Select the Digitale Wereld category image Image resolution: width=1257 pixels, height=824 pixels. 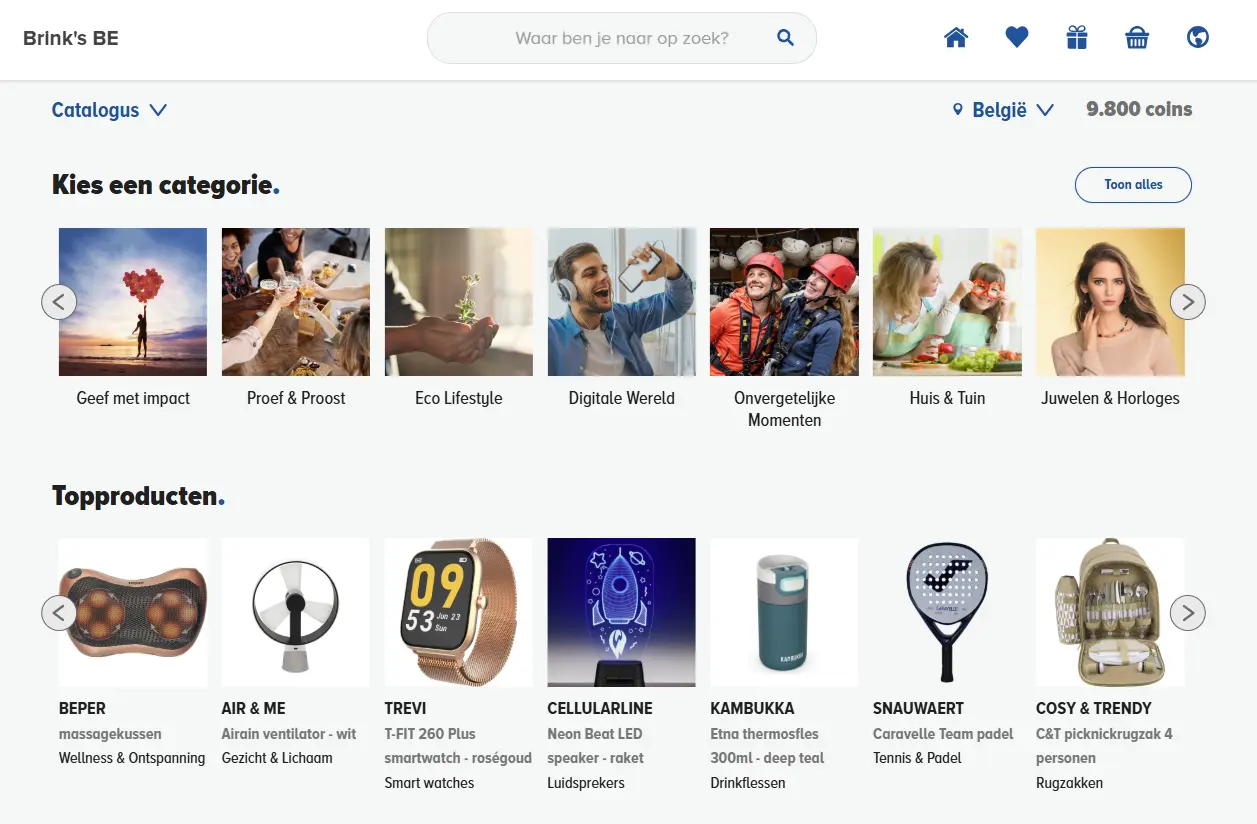click(x=621, y=302)
